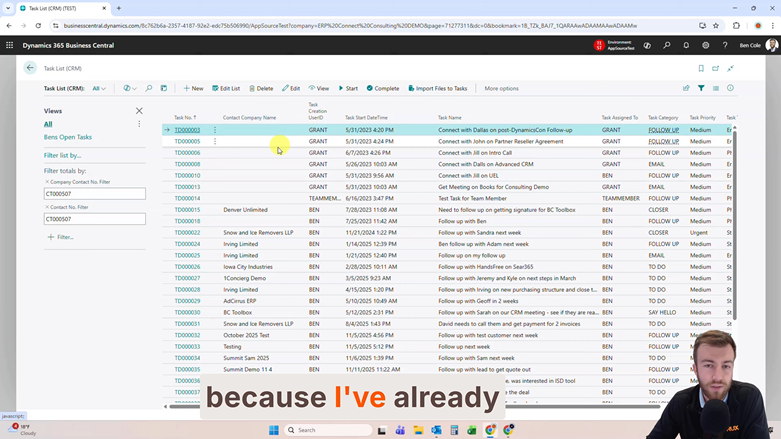Screen dimensions: 781x439
Task: Click FOLLOW UP category in TD000005 row
Action: pyautogui.click(x=663, y=142)
